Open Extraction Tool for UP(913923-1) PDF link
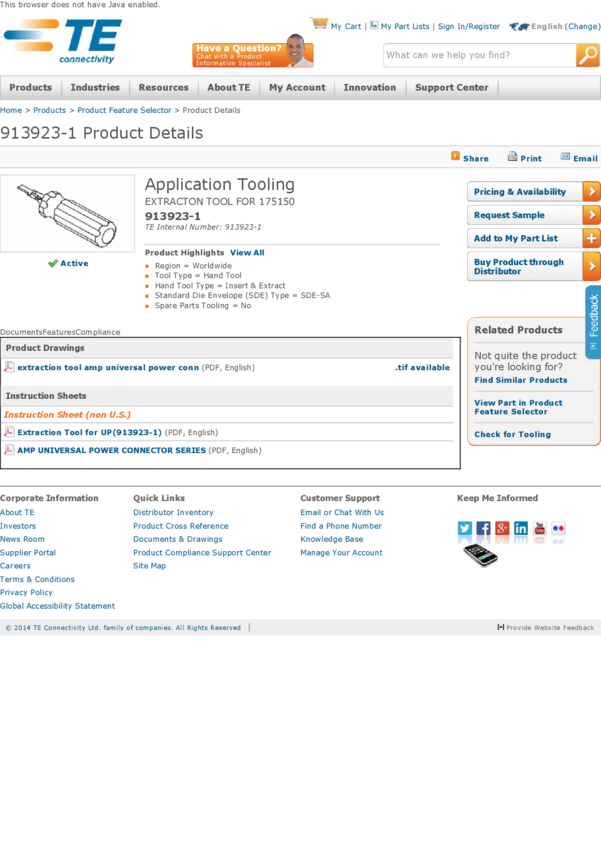601x850 pixels. [x=89, y=433]
